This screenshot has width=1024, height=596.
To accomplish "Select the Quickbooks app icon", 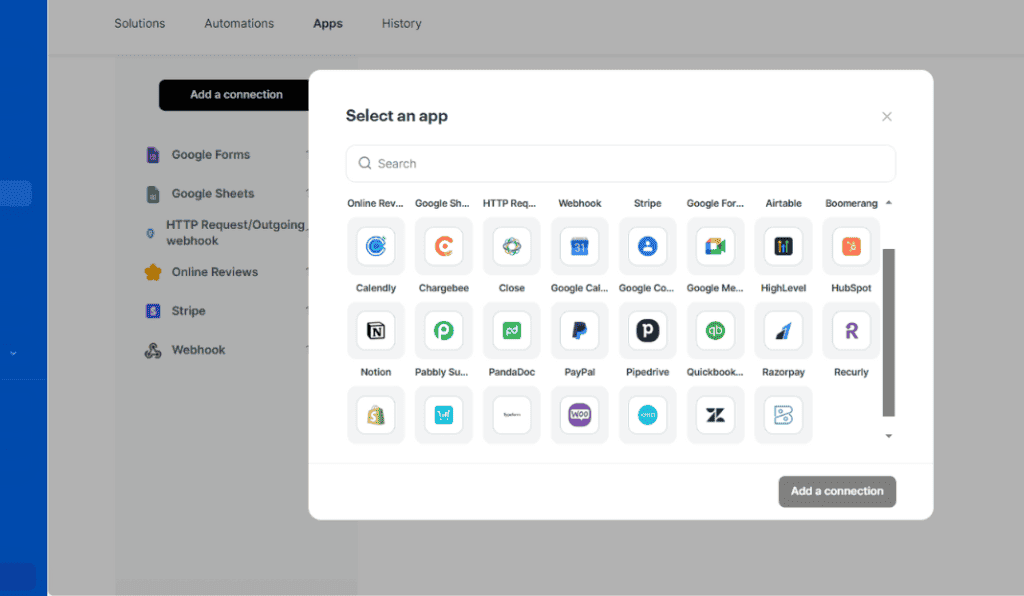I will tap(715, 330).
